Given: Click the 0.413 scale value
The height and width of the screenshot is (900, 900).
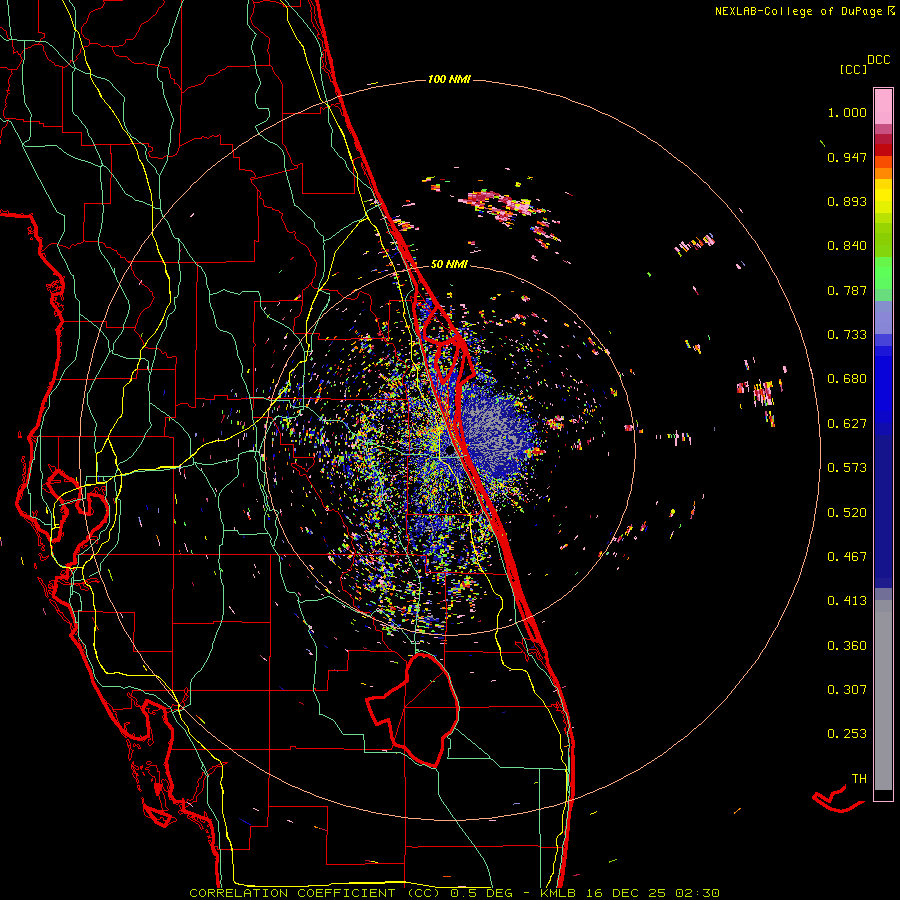Looking at the screenshot, I should click(x=847, y=601).
